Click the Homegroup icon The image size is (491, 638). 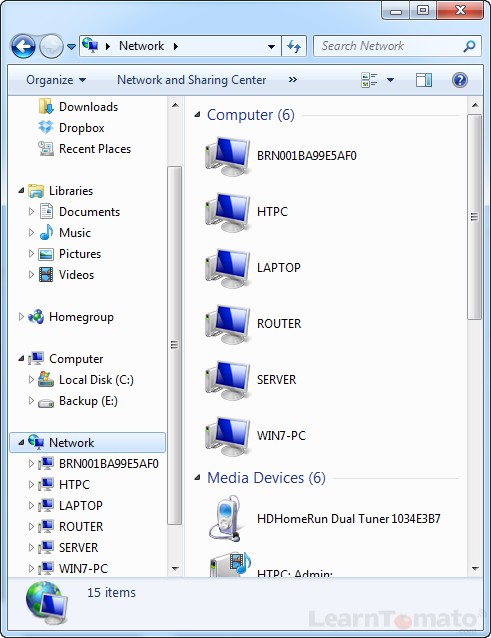click(x=36, y=317)
